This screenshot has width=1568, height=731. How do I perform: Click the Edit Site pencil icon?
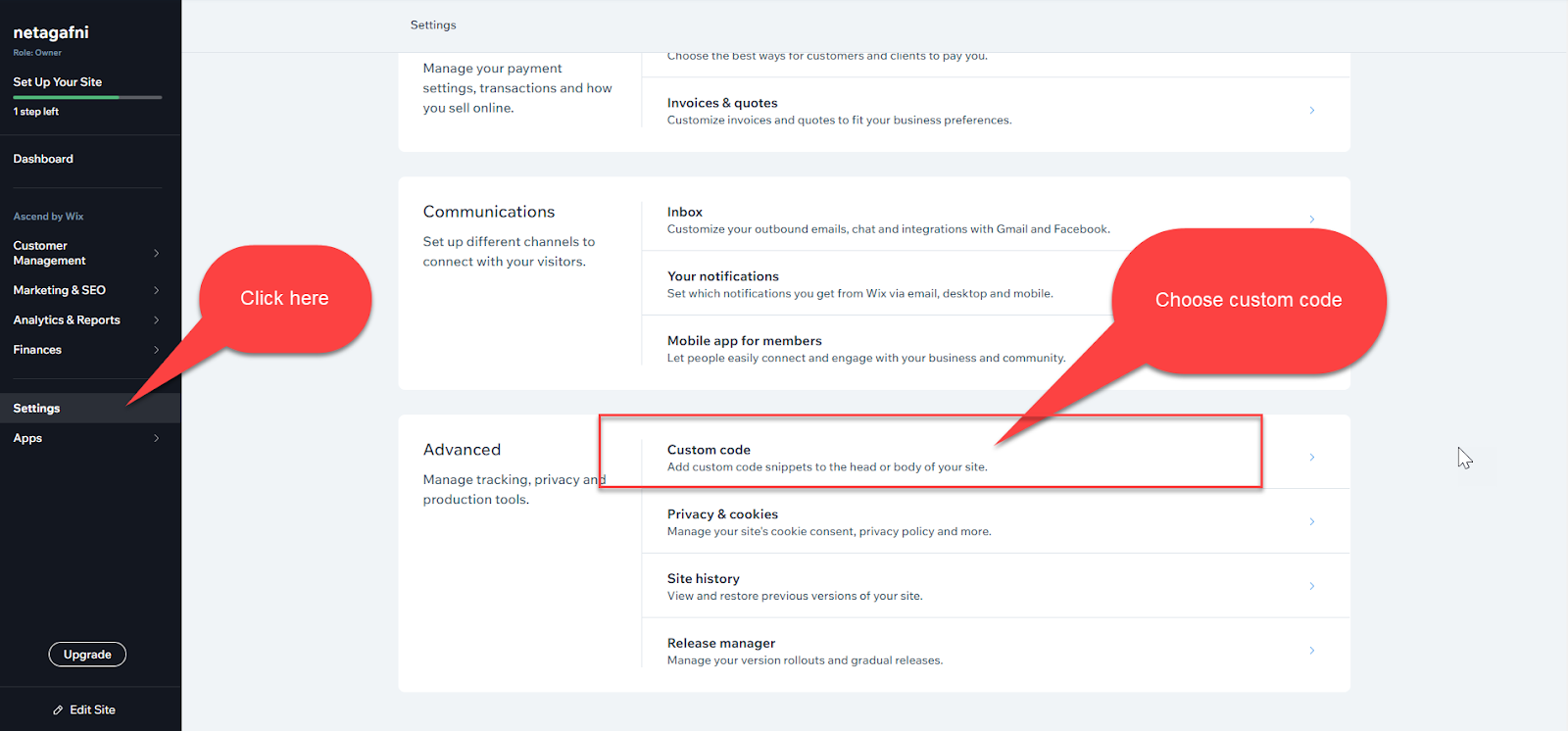click(59, 708)
